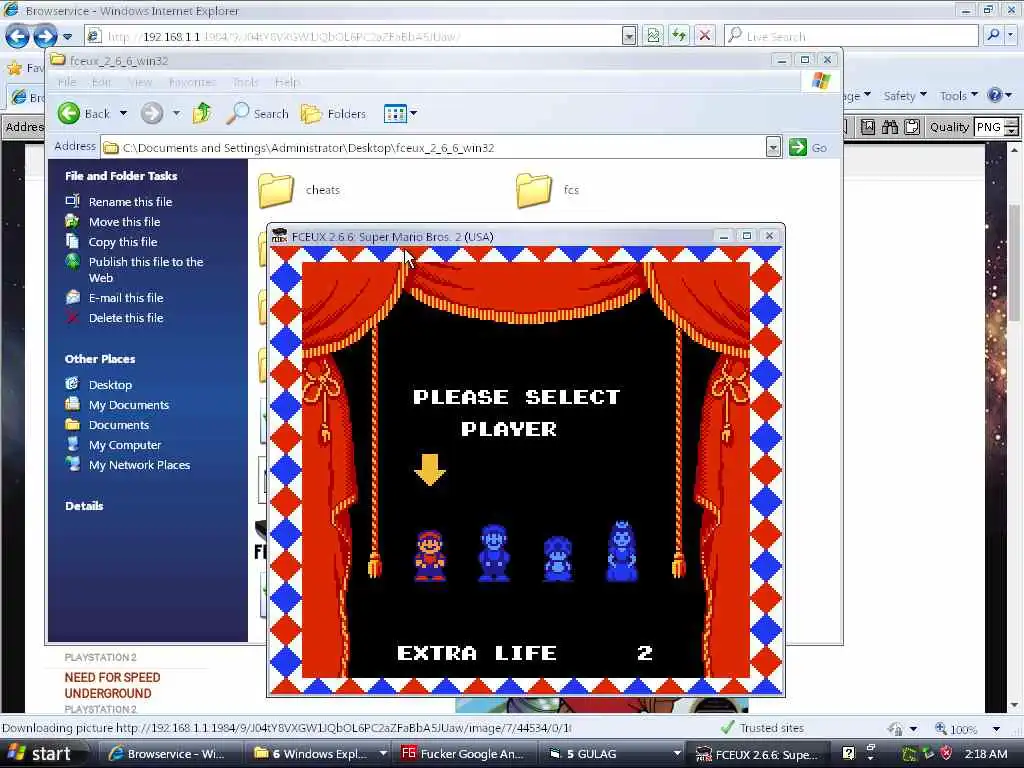
Task: Click E-mail this file
Action: 126,298
